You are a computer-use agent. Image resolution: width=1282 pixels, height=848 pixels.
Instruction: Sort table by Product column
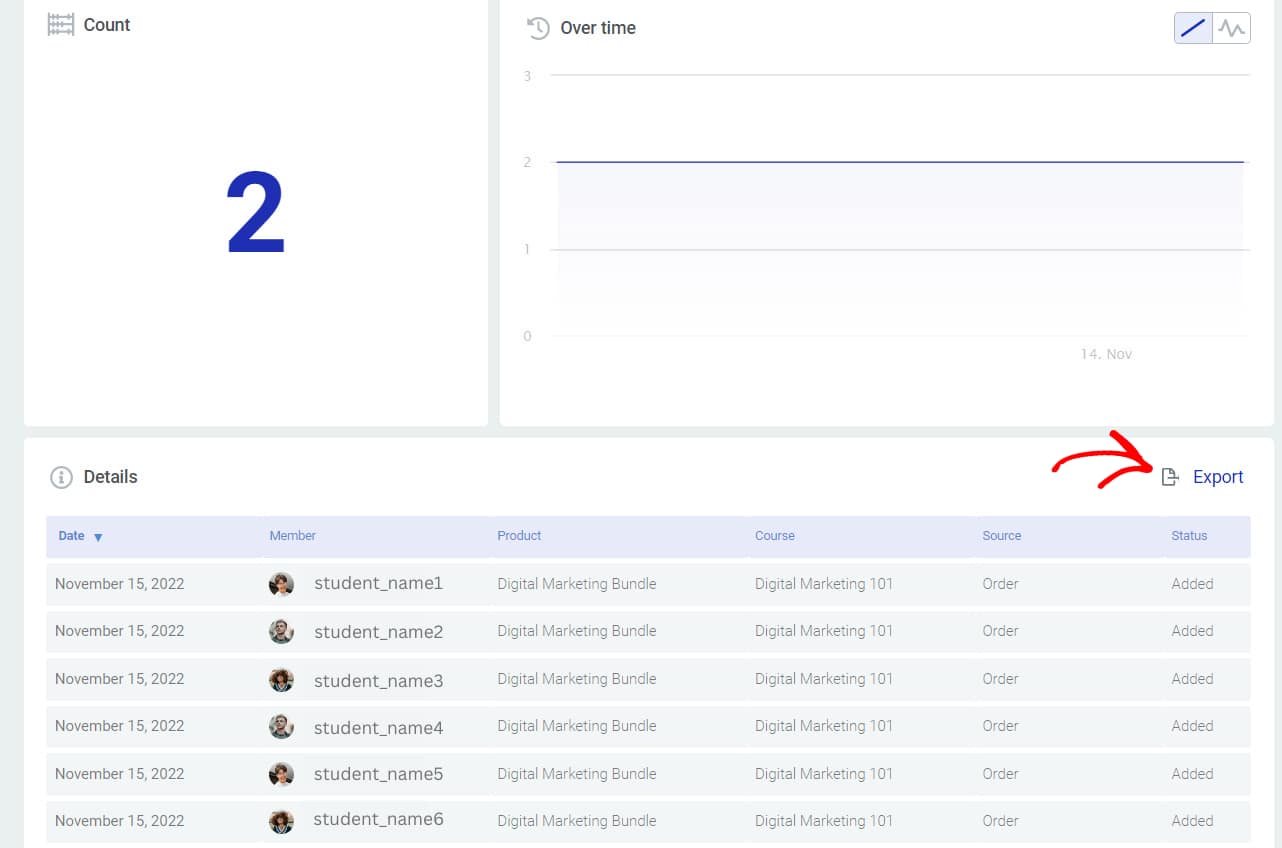519,536
